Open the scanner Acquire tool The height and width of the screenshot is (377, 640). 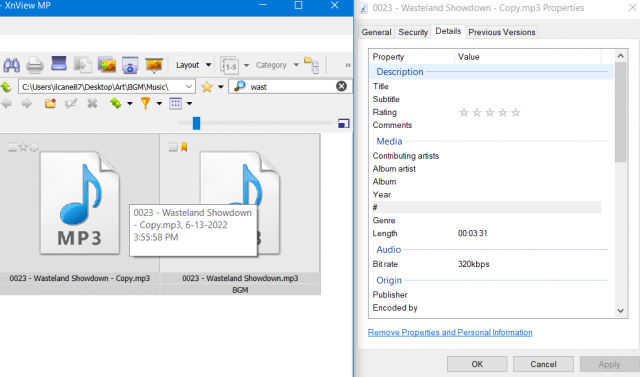pyautogui.click(x=59, y=64)
